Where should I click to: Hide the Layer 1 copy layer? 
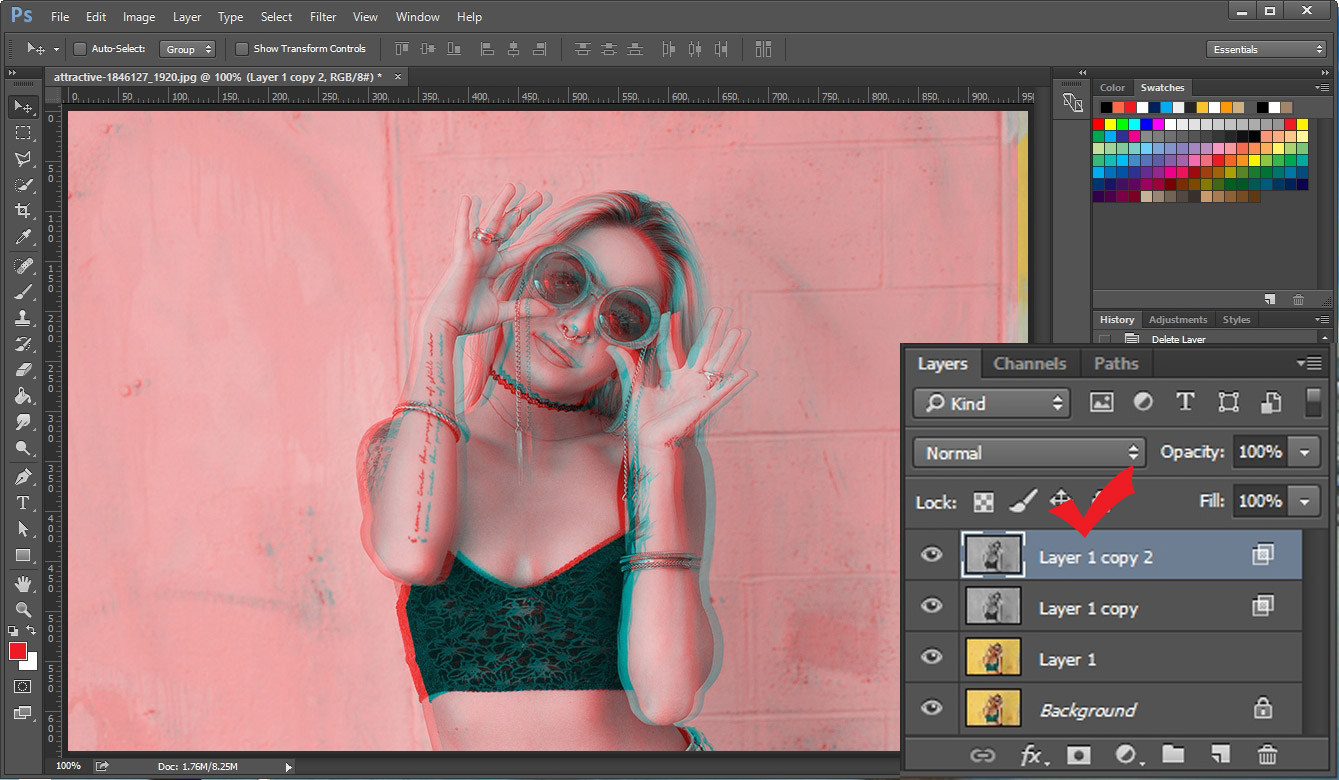point(931,605)
